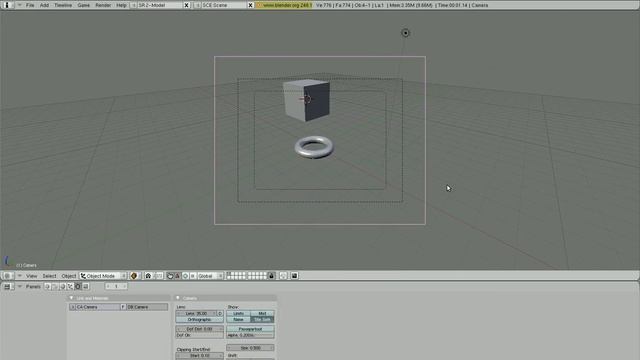The image size is (640, 360).
Task: Toggle Mist display for the camera
Action: (x=262, y=313)
